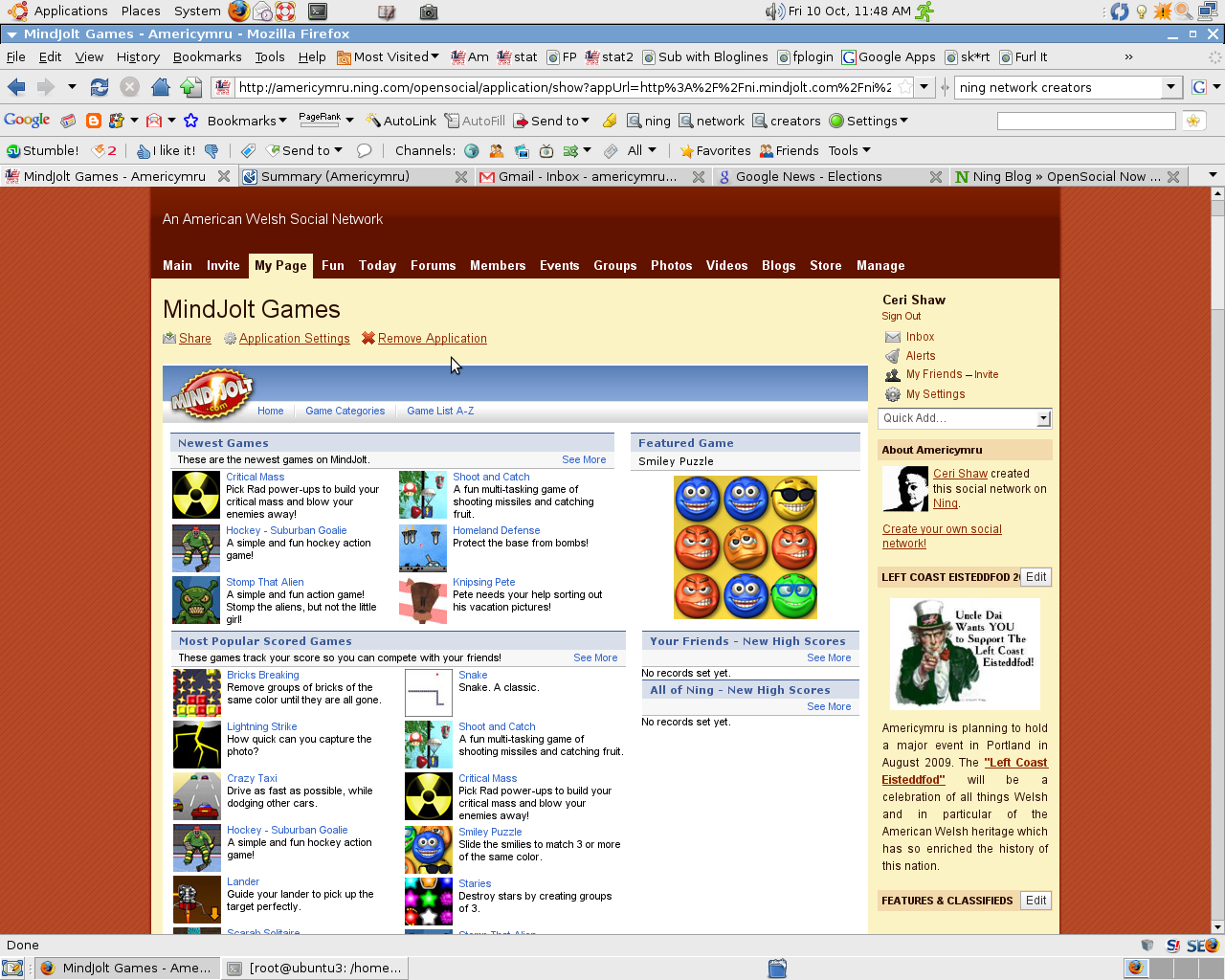Viewport: 1225px width, 980px height.
Task: Open the Smiley Puzzle featured game image
Action: (x=745, y=546)
